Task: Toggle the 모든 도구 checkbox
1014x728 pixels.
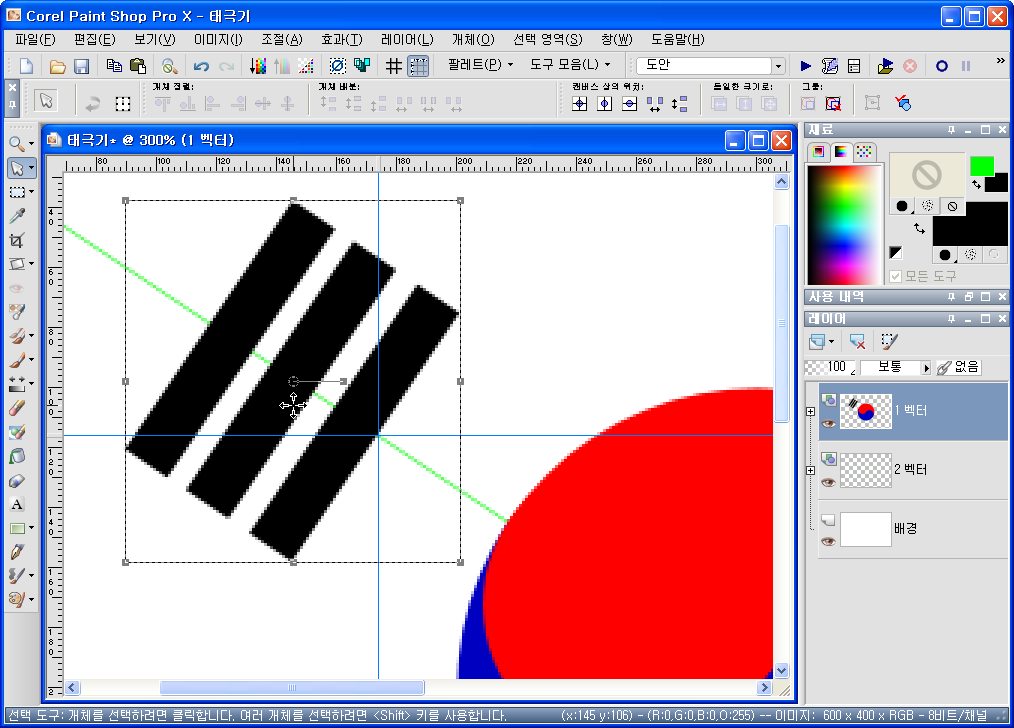Action: tap(896, 277)
